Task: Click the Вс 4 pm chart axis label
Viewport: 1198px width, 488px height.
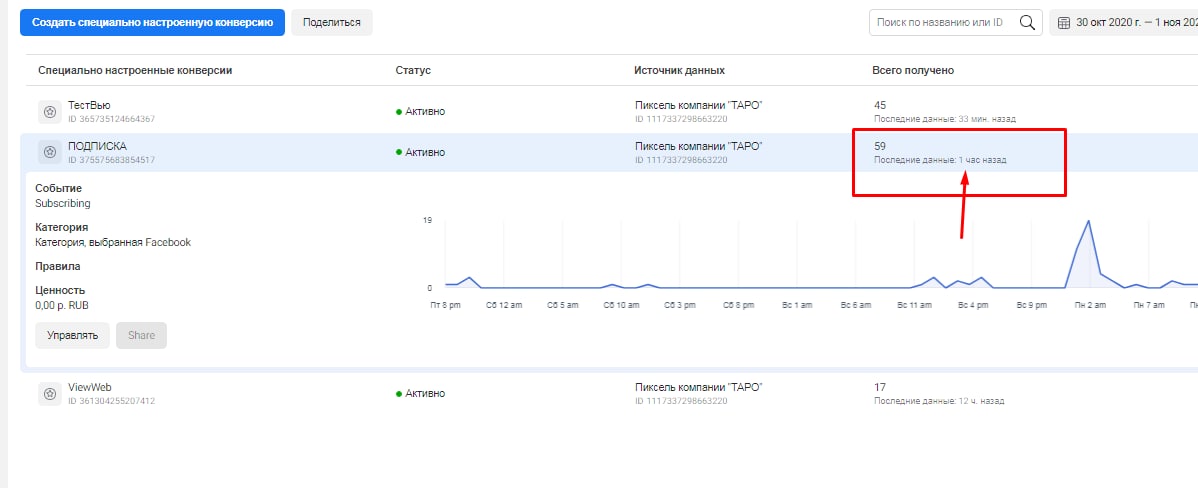Action: point(973,305)
